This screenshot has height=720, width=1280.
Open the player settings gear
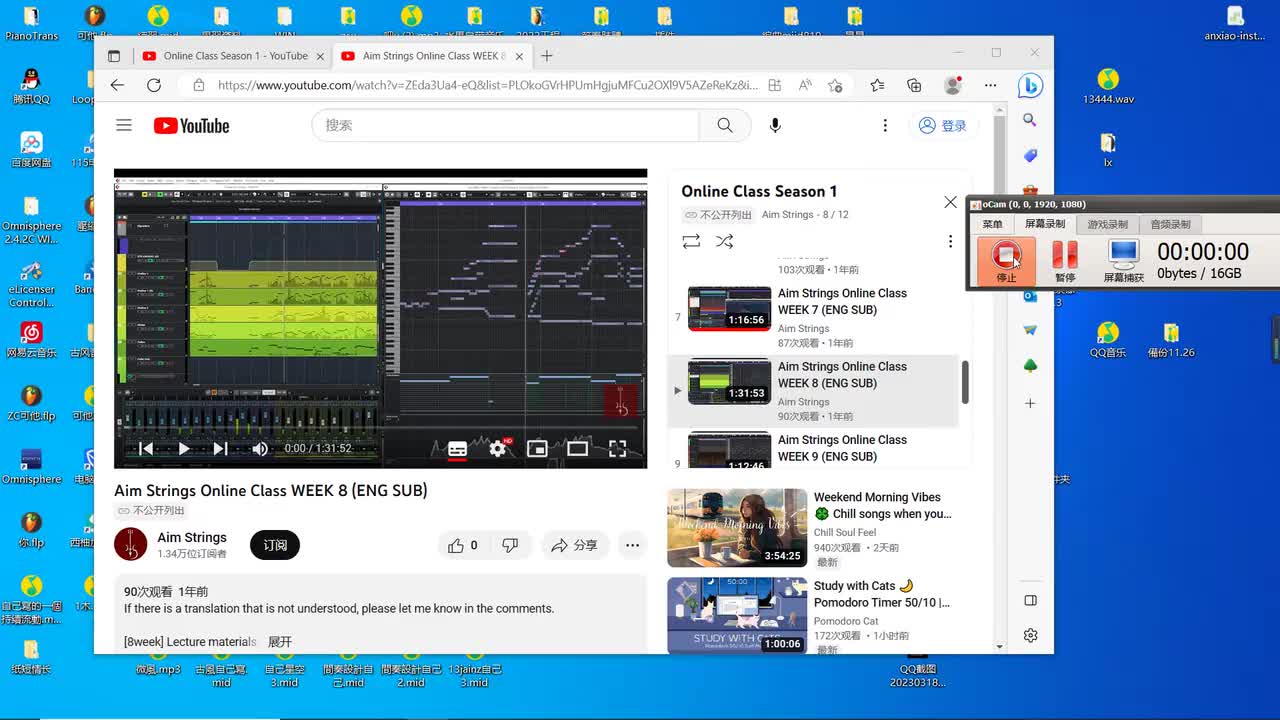click(498, 449)
